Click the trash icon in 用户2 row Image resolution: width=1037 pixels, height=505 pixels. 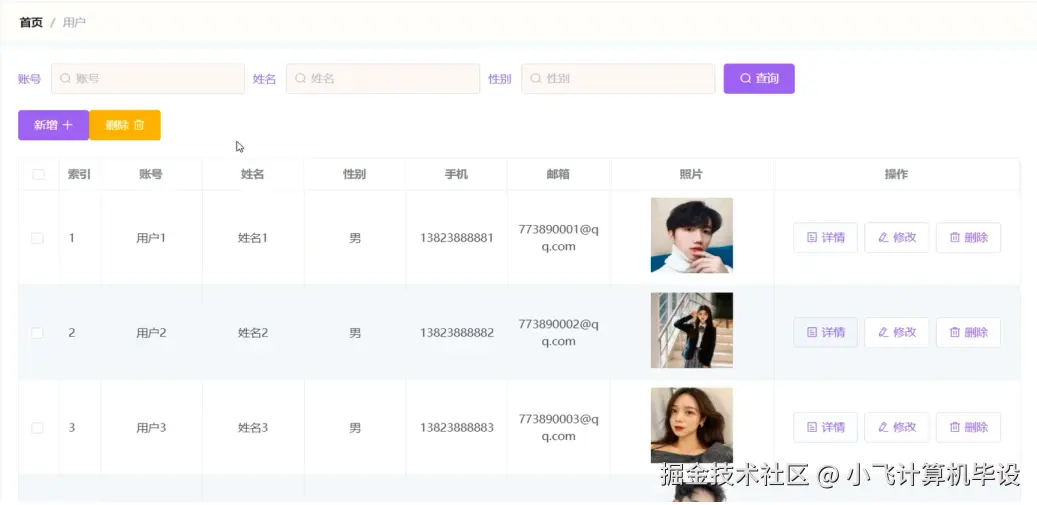coord(955,332)
